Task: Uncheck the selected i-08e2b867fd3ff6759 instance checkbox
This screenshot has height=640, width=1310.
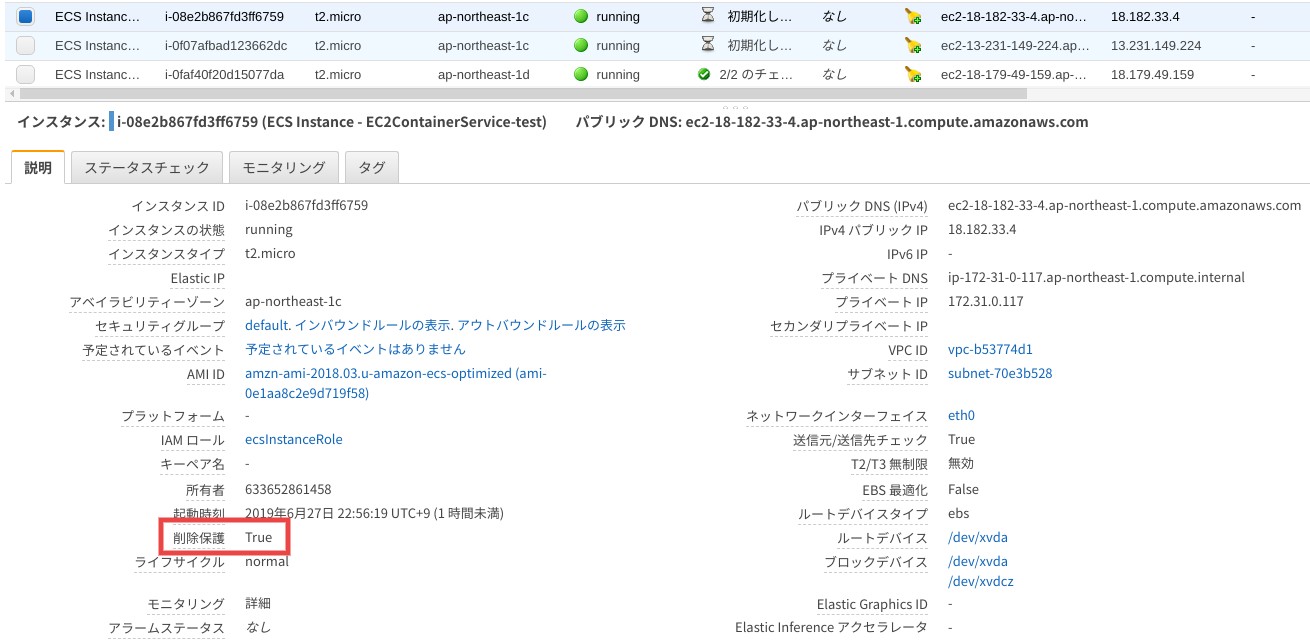Action: pos(26,16)
